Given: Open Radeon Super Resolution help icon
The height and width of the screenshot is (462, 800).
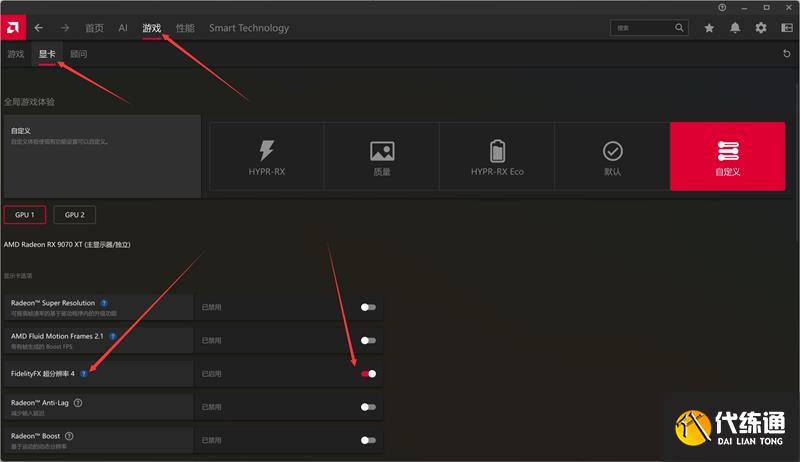Looking at the screenshot, I should (x=104, y=303).
